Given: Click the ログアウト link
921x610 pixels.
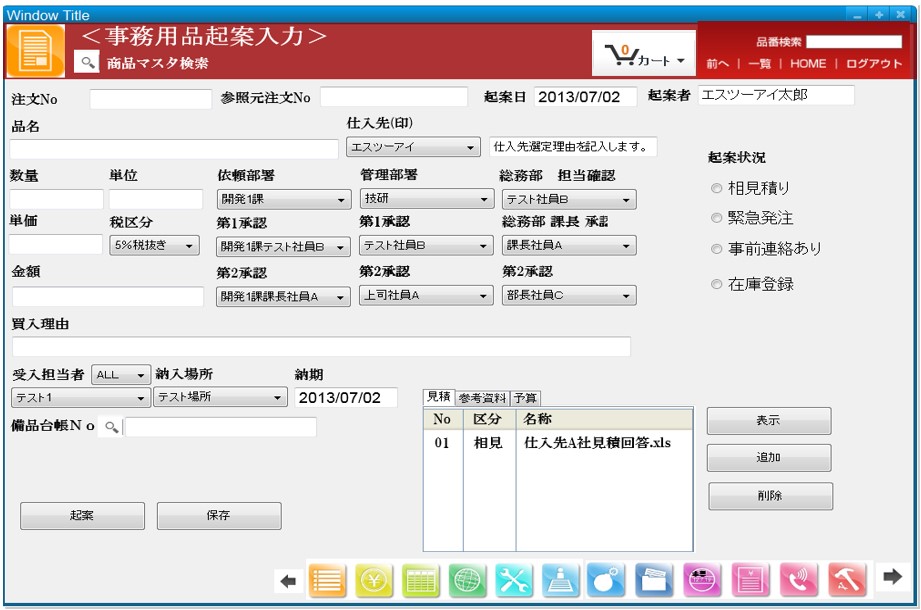Looking at the screenshot, I should click(x=874, y=63).
